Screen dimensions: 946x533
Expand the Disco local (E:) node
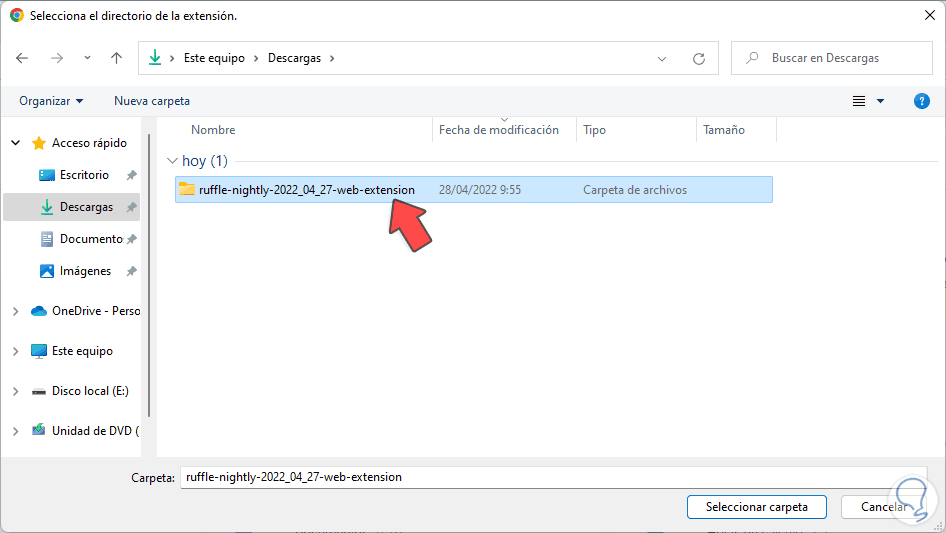click(x=16, y=391)
